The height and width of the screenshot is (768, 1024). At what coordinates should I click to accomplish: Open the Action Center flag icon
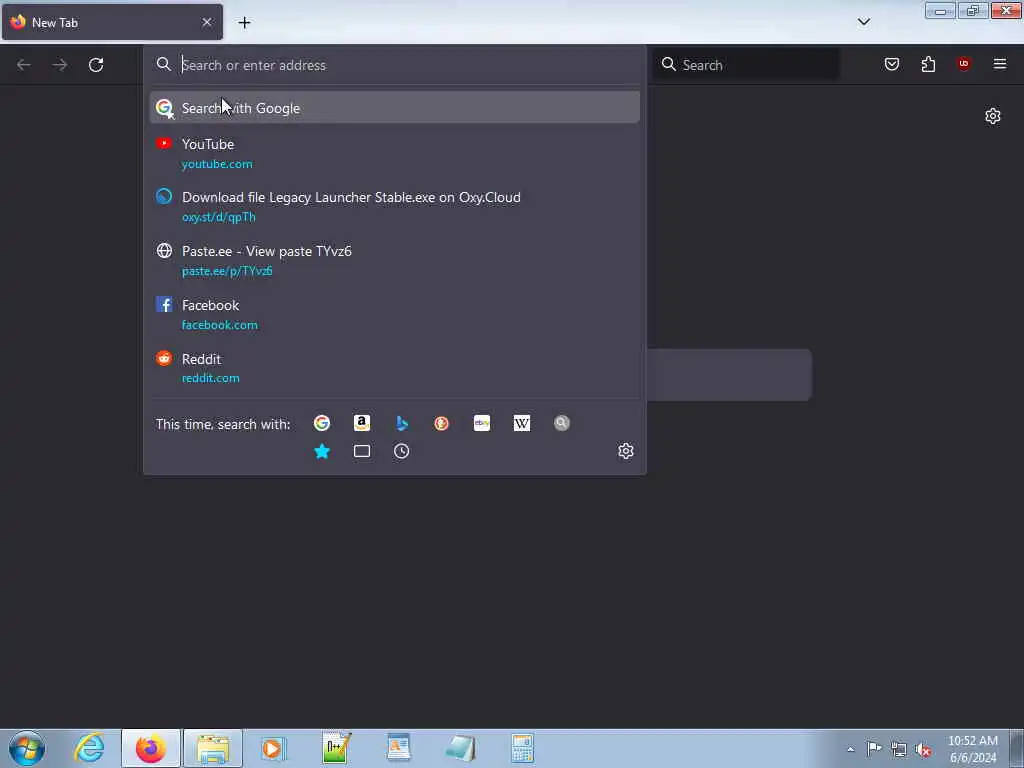873,749
